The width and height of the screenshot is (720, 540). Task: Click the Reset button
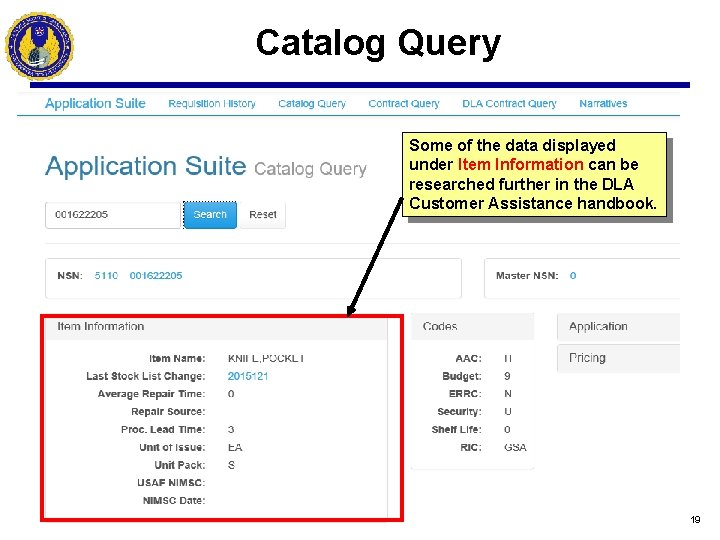tap(263, 215)
